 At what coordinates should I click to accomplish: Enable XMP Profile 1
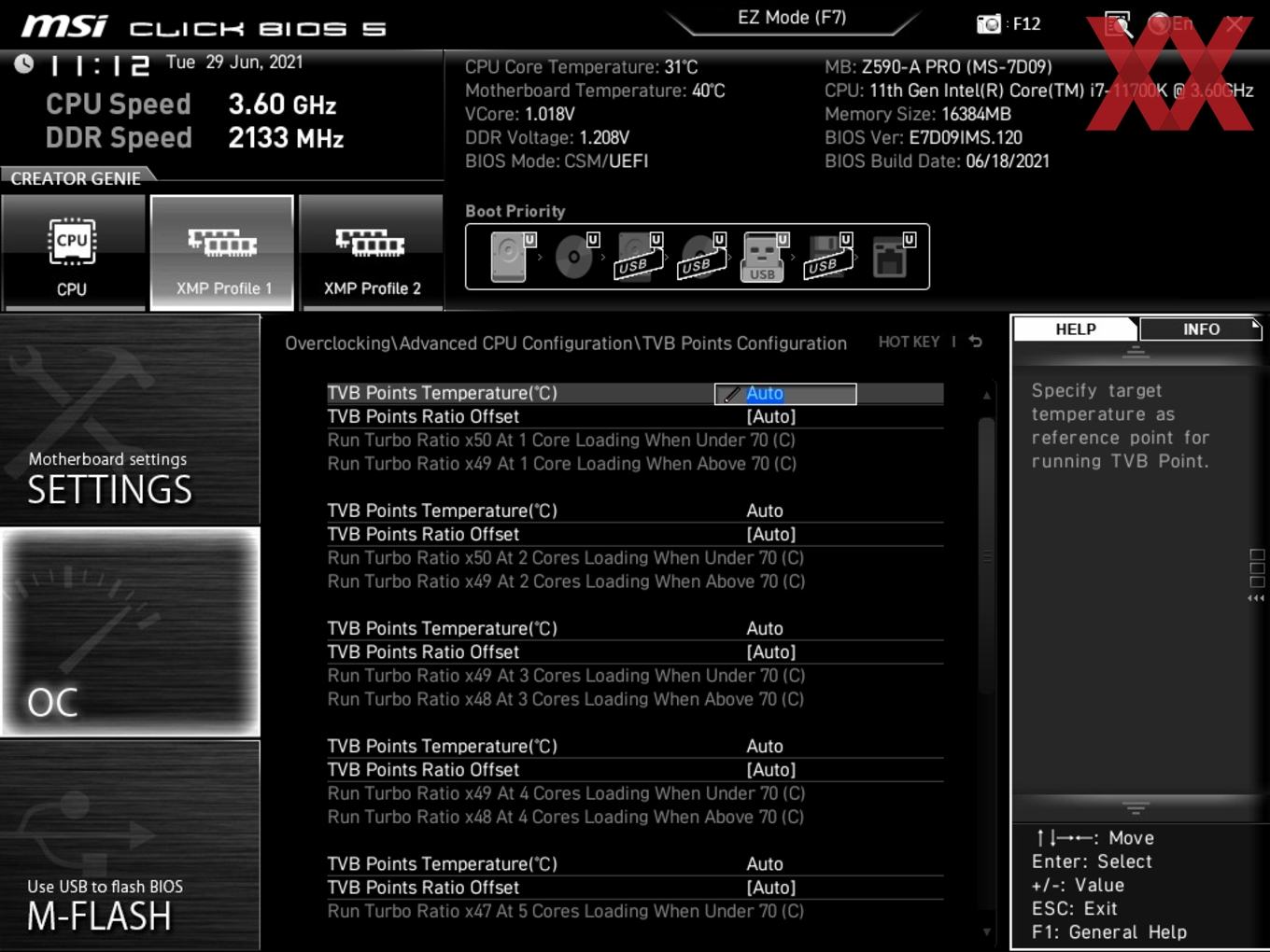[222, 253]
